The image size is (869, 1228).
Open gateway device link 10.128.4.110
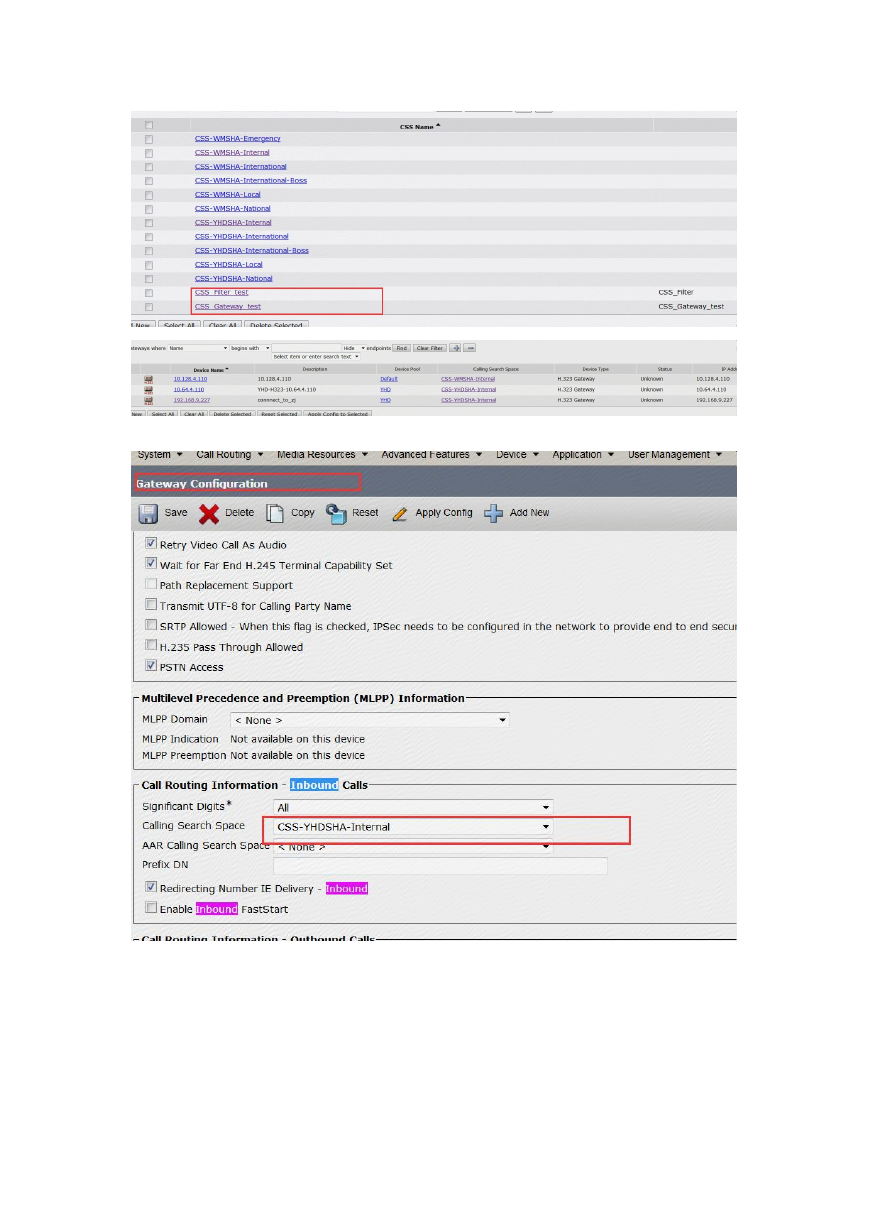point(189,380)
